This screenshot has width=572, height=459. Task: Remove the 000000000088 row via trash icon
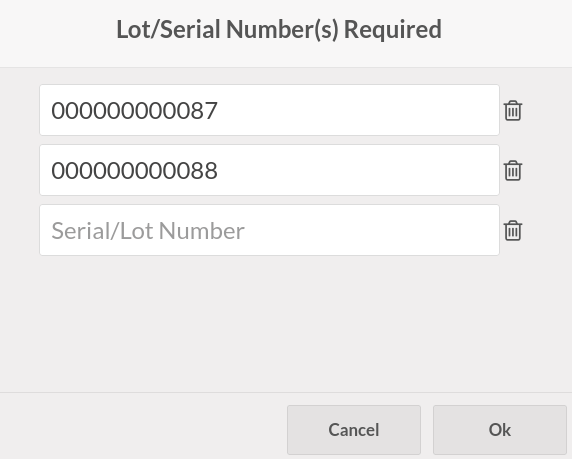[x=513, y=170]
